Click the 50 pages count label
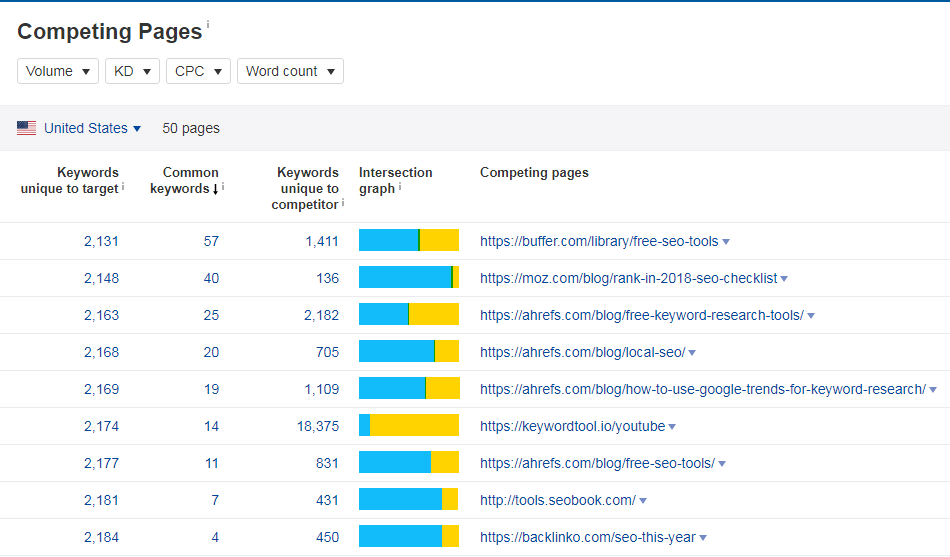 pos(191,128)
